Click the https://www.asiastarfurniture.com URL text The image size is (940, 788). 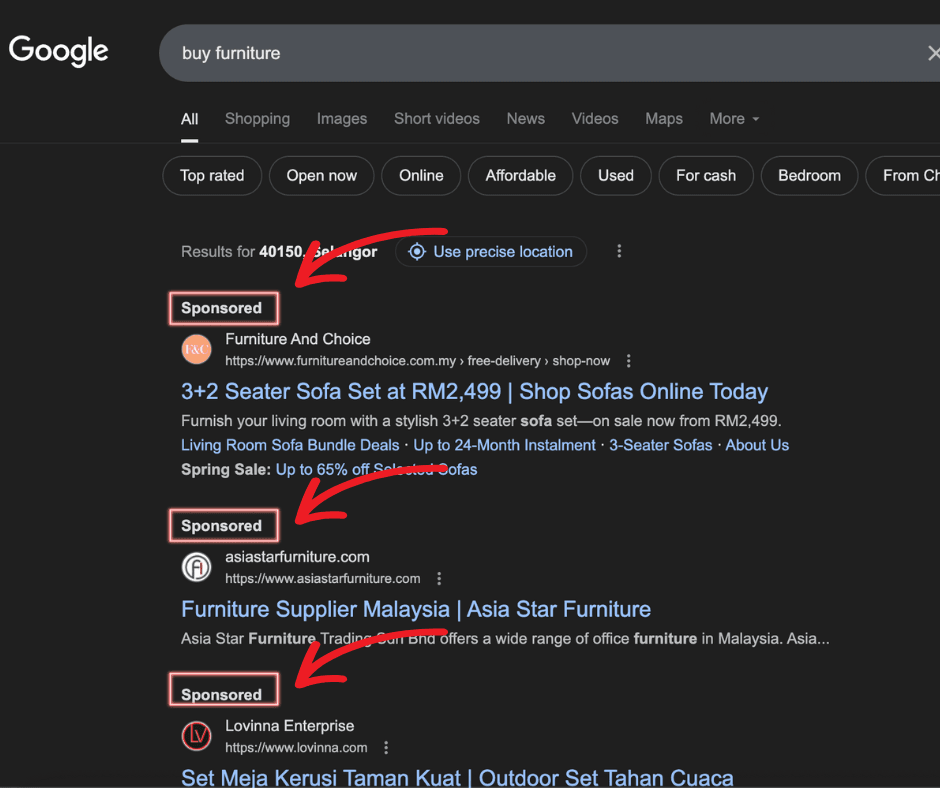pyautogui.click(x=323, y=579)
